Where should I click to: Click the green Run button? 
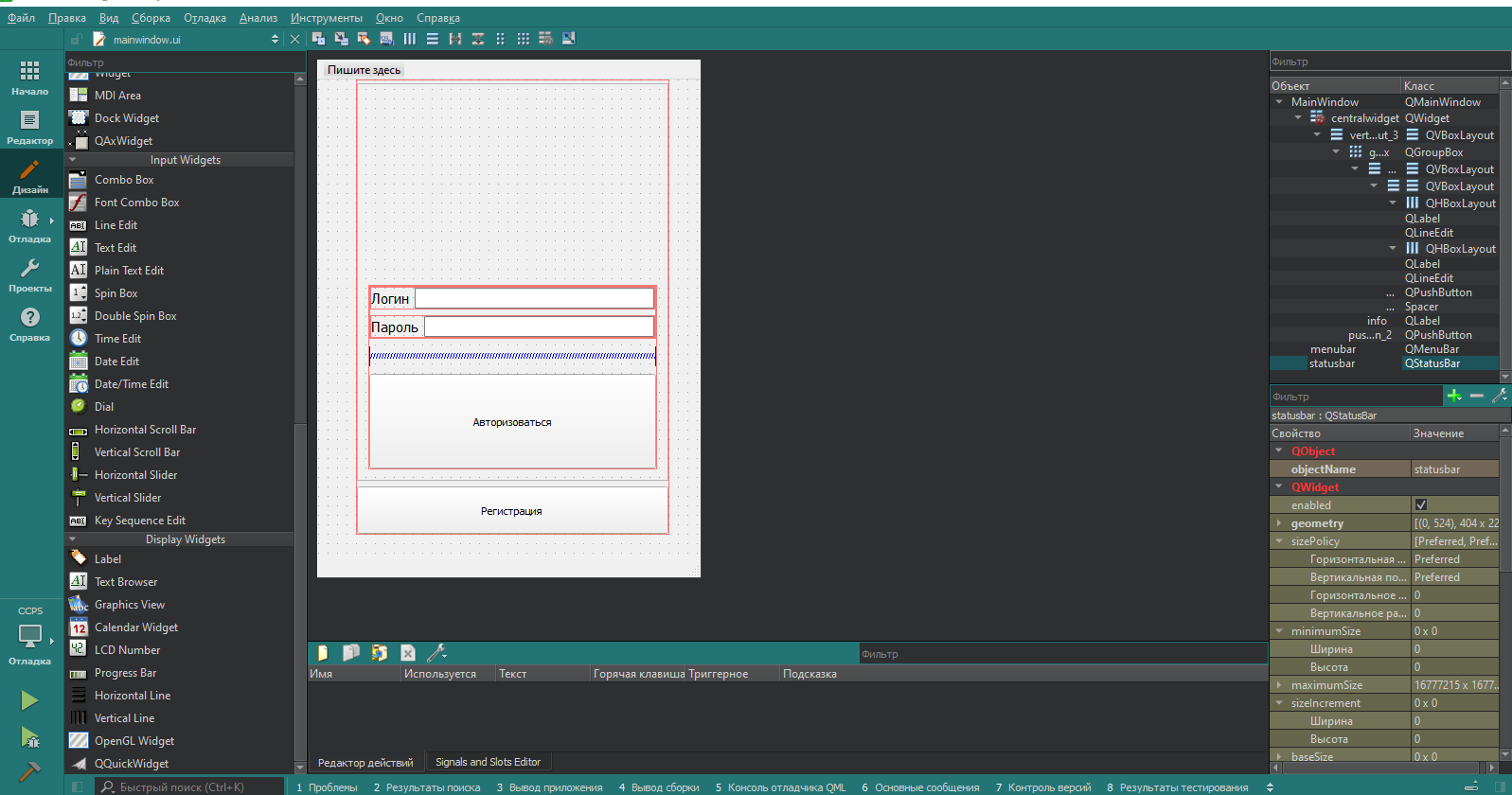(30, 700)
